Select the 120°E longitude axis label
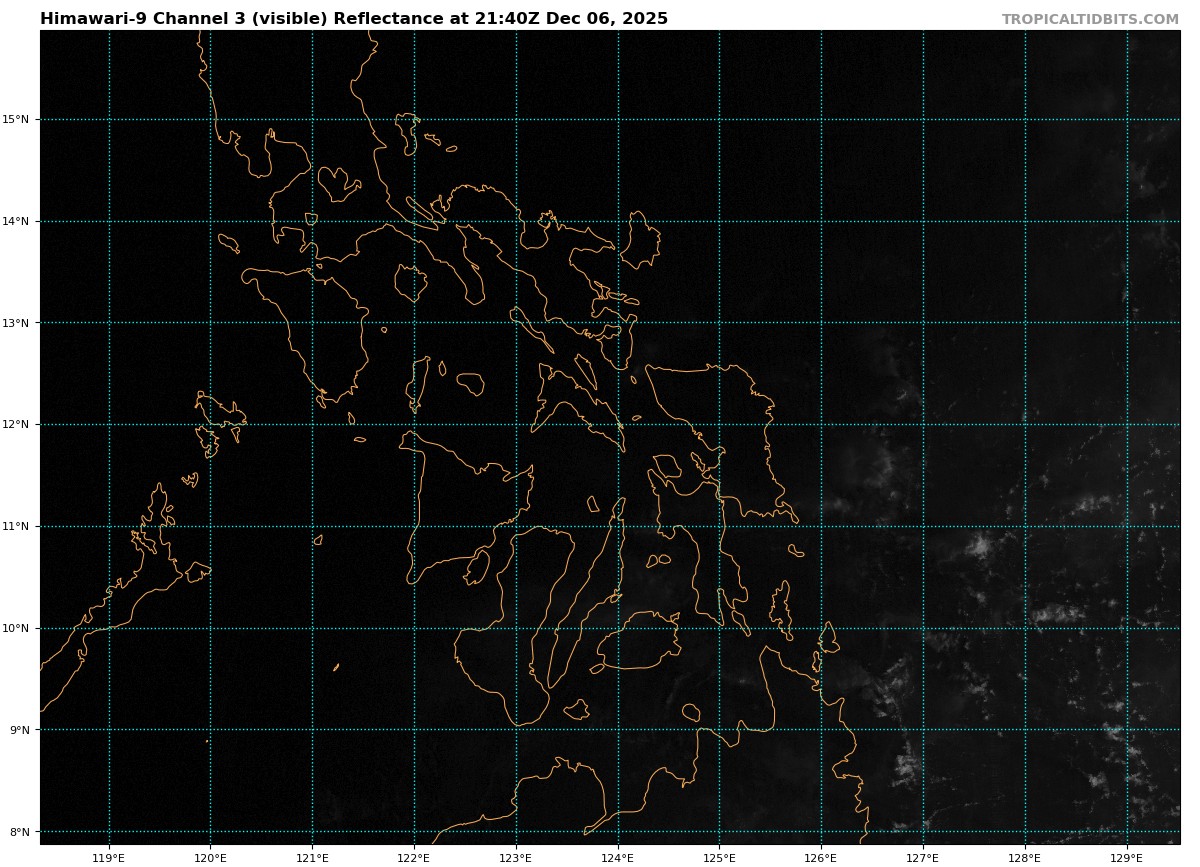The width and height of the screenshot is (1200, 867). (x=210, y=858)
